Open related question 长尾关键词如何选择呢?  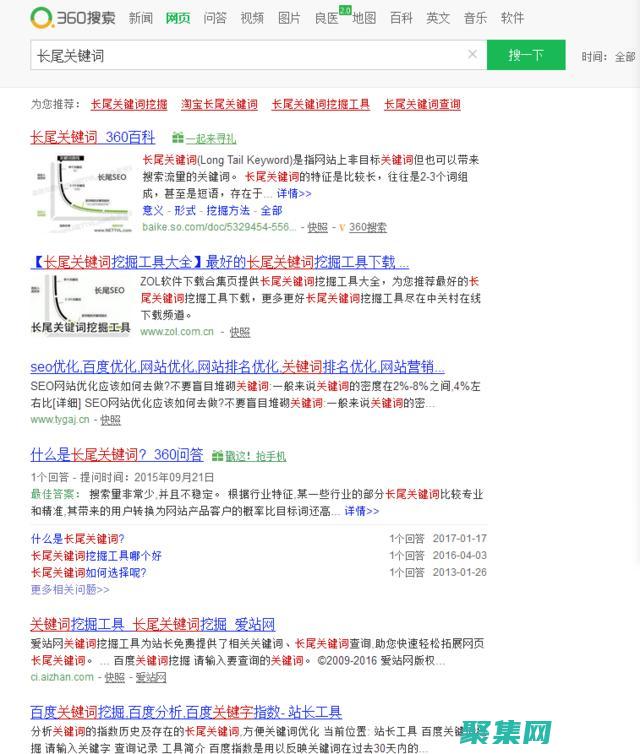tap(88, 572)
